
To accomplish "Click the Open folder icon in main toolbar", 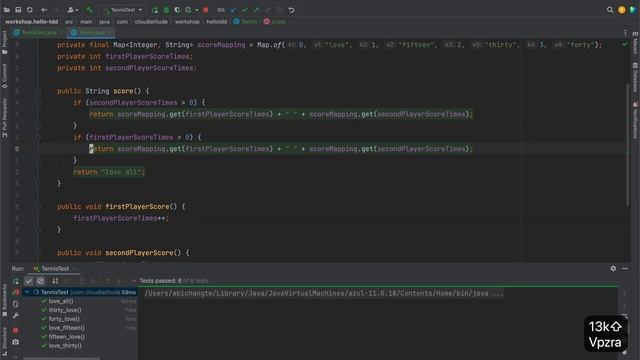I will (x=7, y=10).
